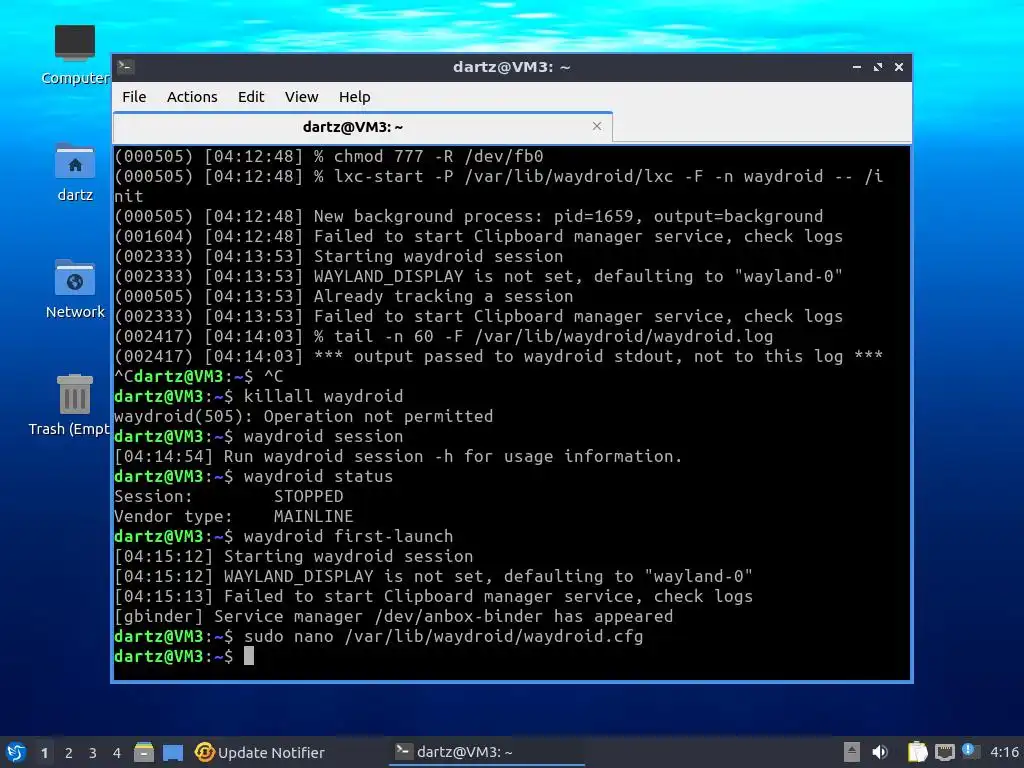The height and width of the screenshot is (768, 1024).
Task: Click the 'waydroid status' command line
Action: (253, 476)
